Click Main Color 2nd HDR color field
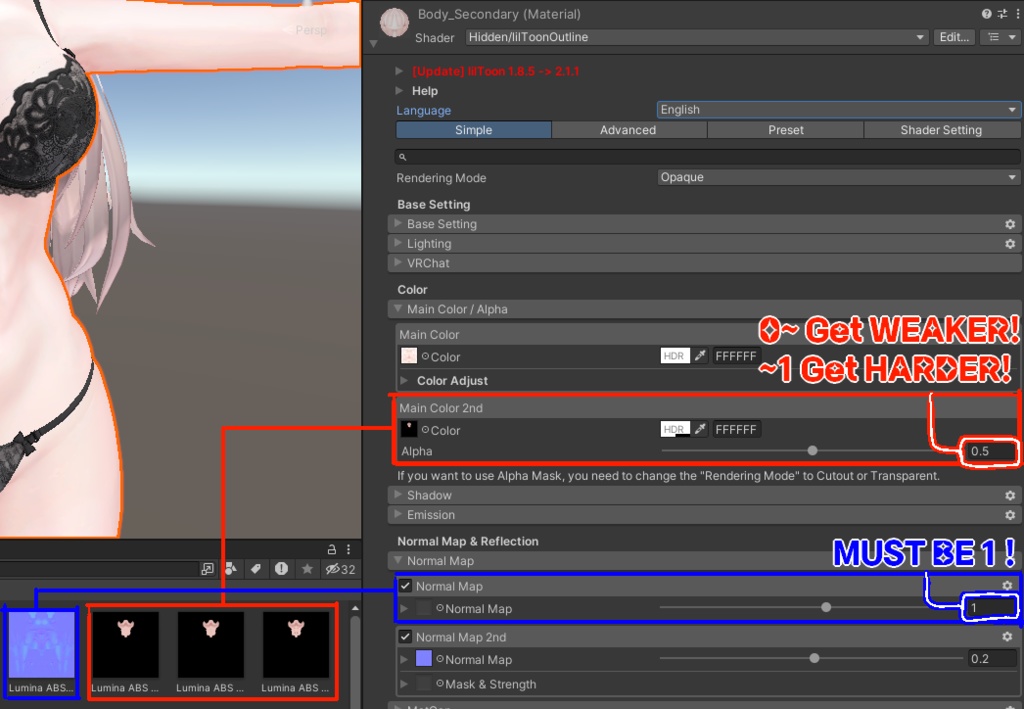This screenshot has width=1024, height=709. coord(675,429)
